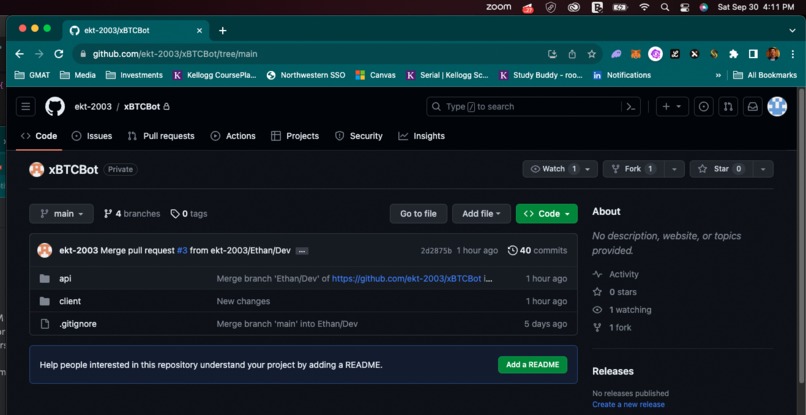Open the client folder

(70, 301)
